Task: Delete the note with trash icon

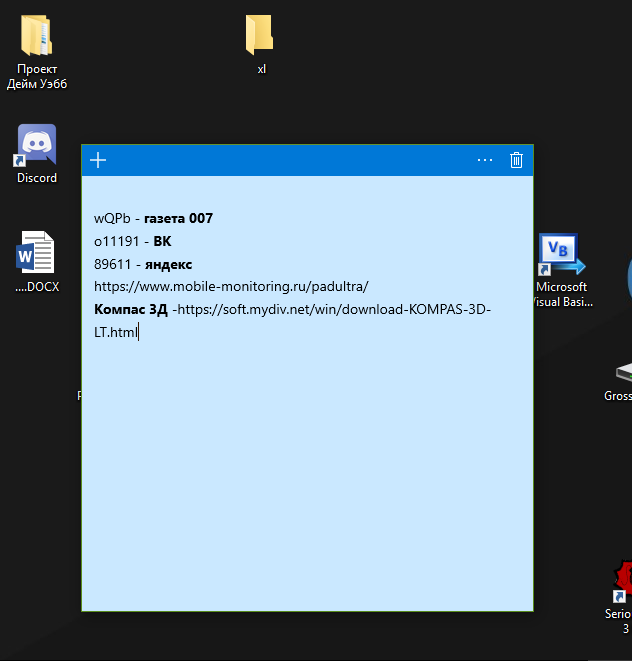Action: point(516,160)
